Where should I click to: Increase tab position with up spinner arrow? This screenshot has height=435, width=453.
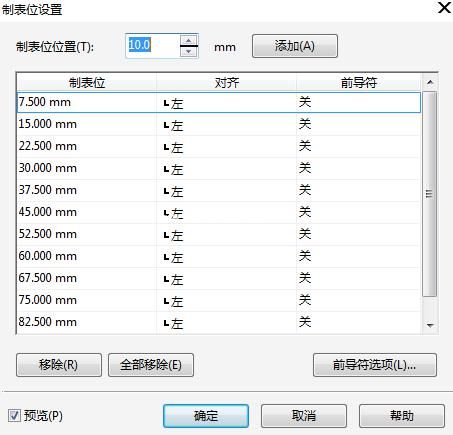tap(189, 40)
